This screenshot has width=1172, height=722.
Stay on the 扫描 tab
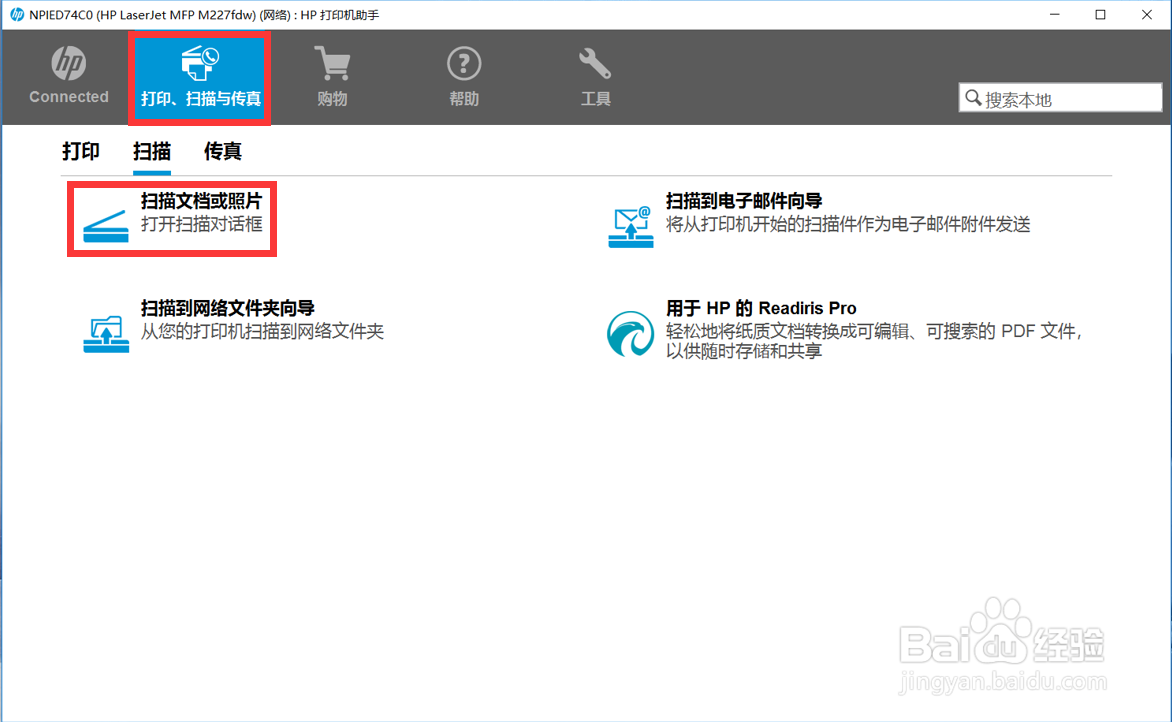click(151, 151)
